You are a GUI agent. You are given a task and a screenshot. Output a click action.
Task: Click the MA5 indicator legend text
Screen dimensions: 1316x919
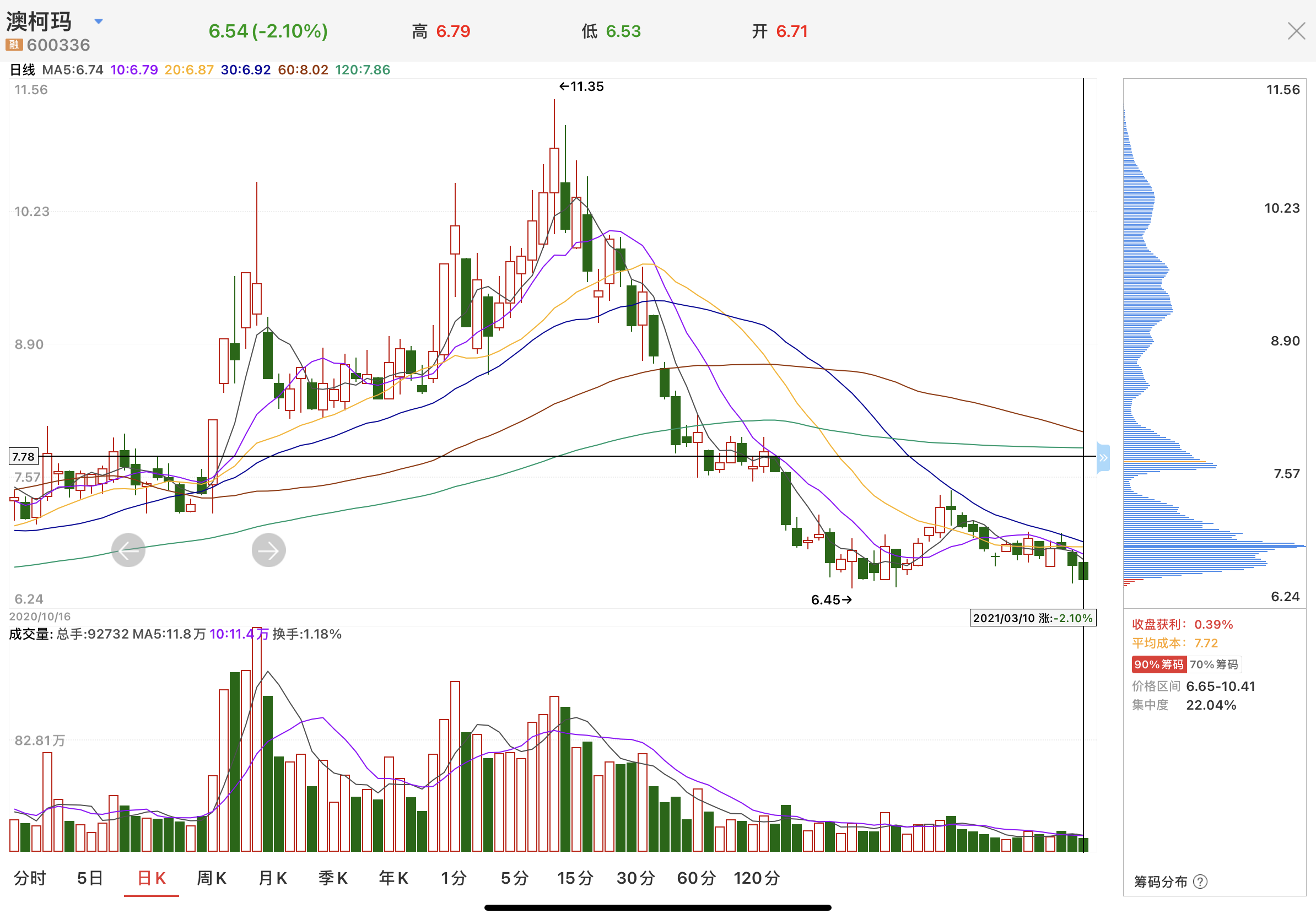(x=73, y=70)
